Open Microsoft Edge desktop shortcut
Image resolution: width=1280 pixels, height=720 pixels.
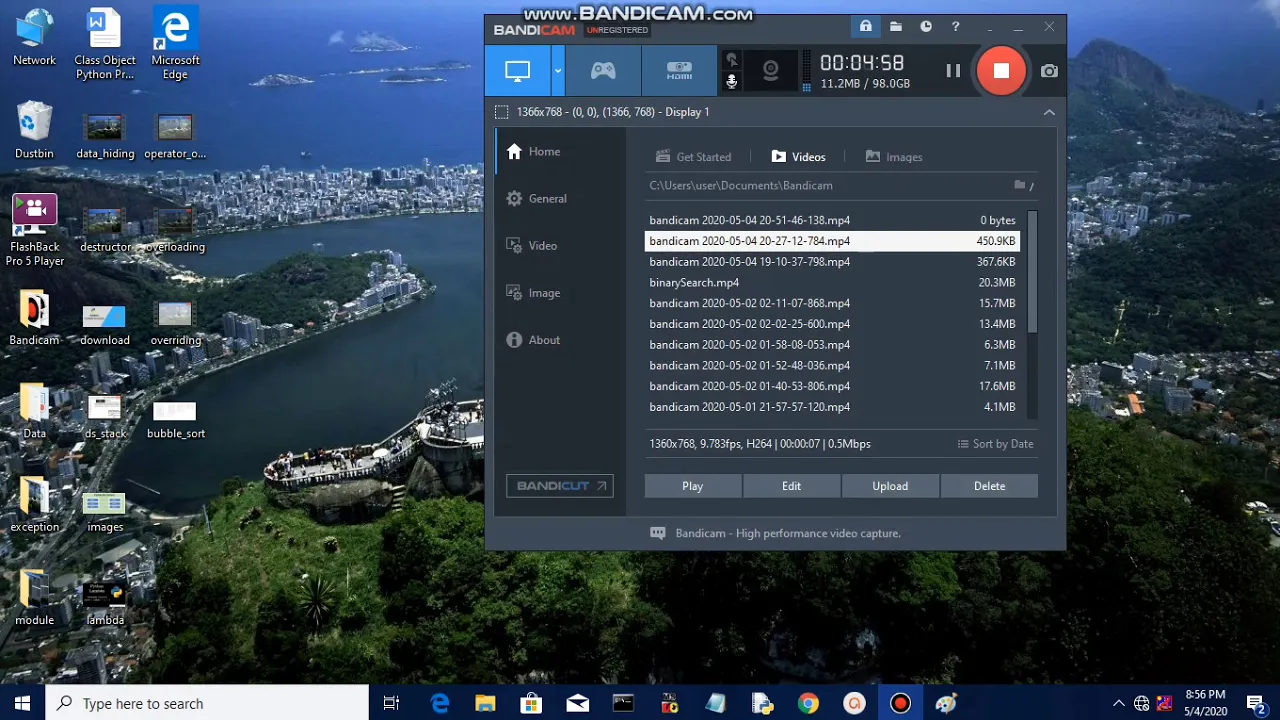pyautogui.click(x=175, y=45)
